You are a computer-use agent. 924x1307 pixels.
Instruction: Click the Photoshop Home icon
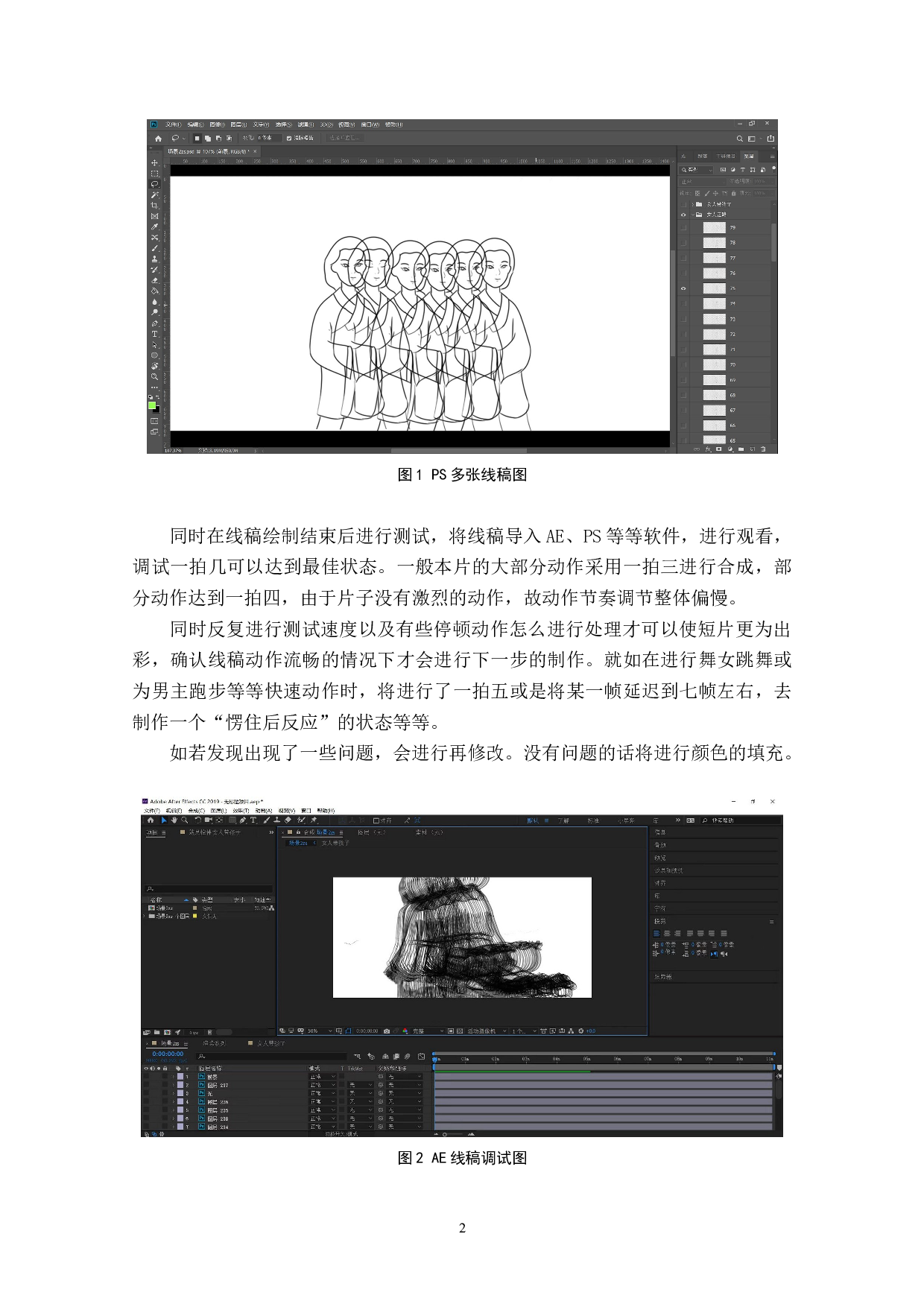point(158,139)
